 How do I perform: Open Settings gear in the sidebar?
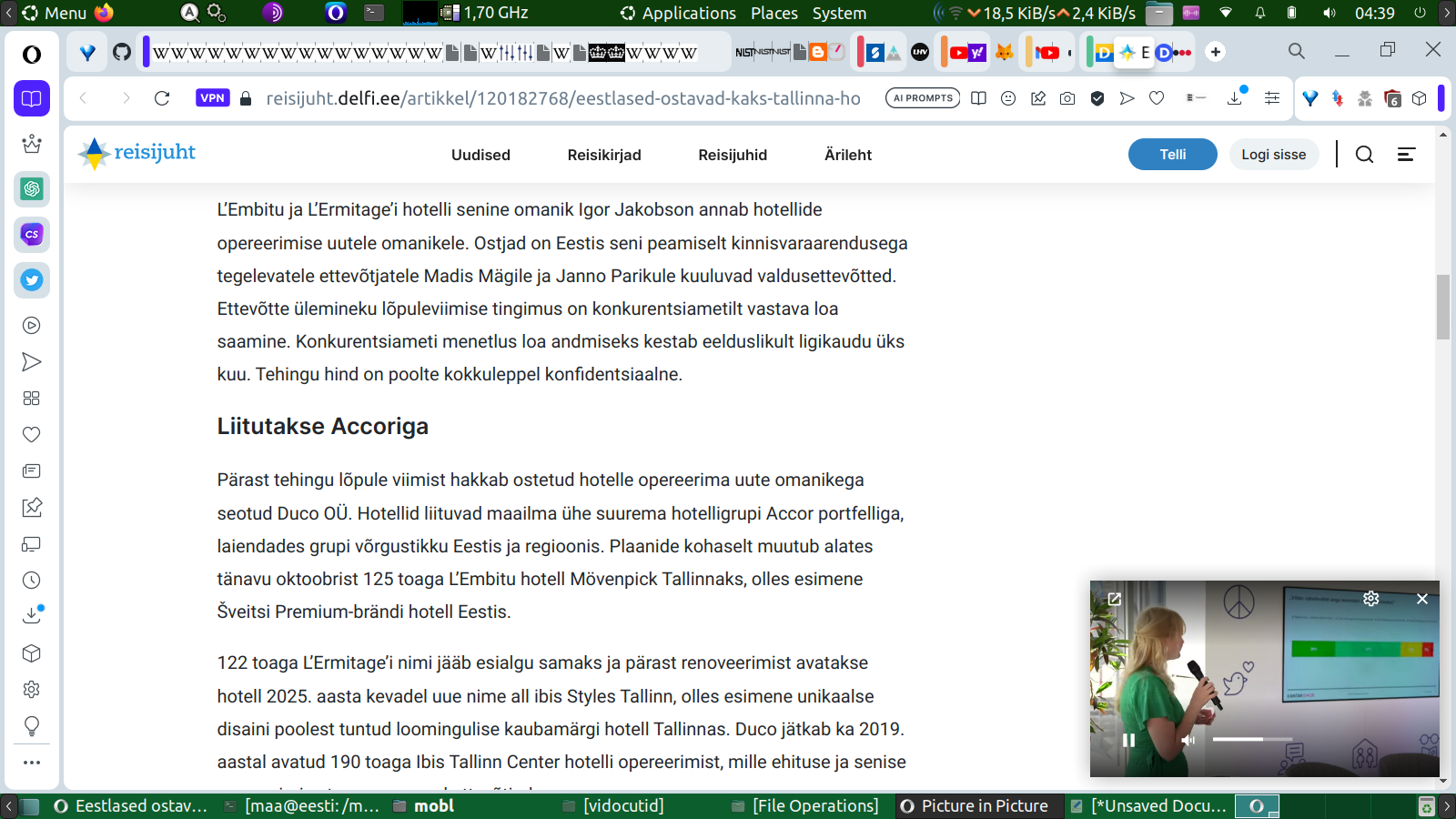coord(32,690)
